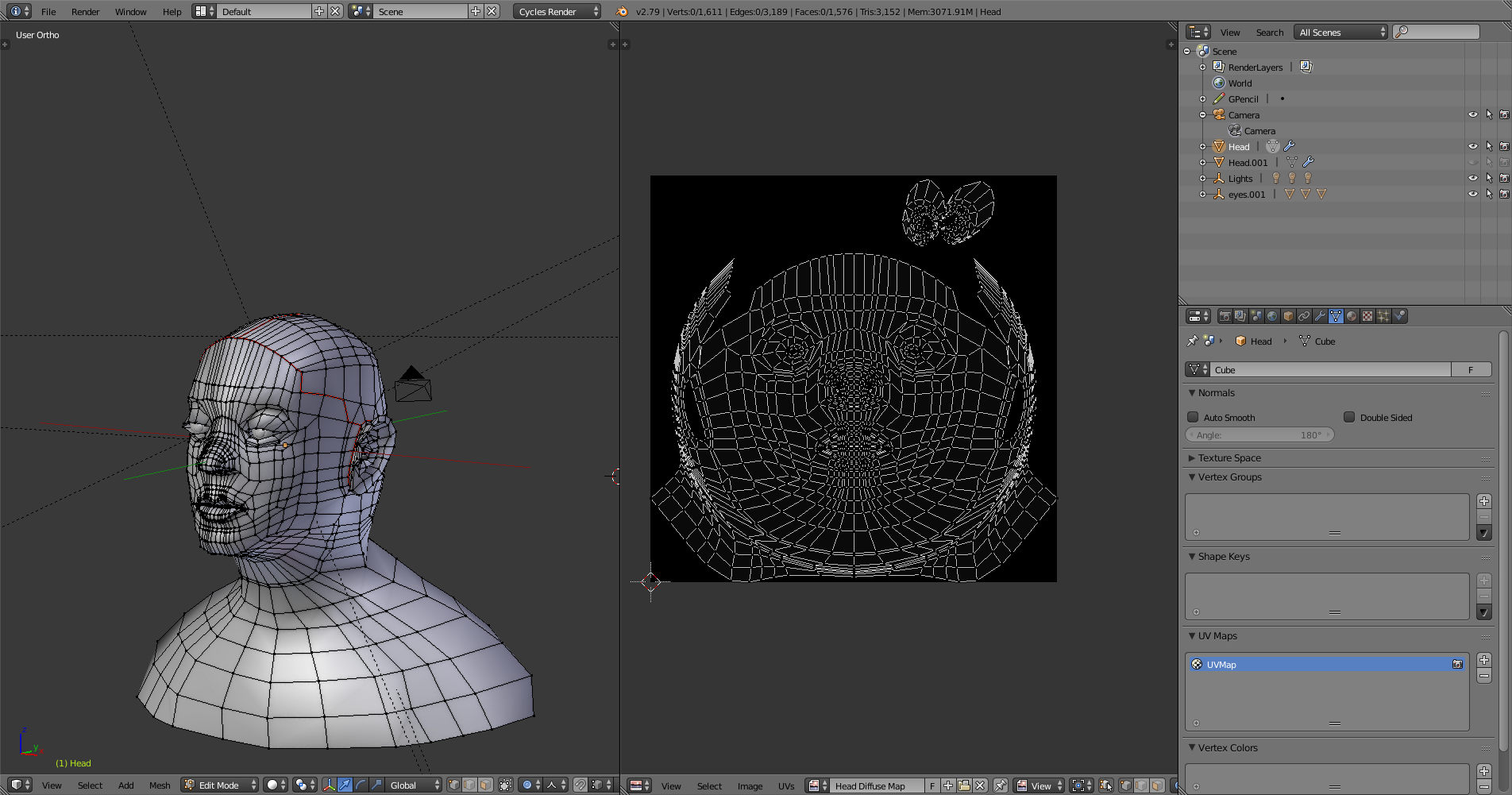This screenshot has width=1512, height=795.
Task: Click the Cube mesh name input field
Action: tap(1331, 369)
